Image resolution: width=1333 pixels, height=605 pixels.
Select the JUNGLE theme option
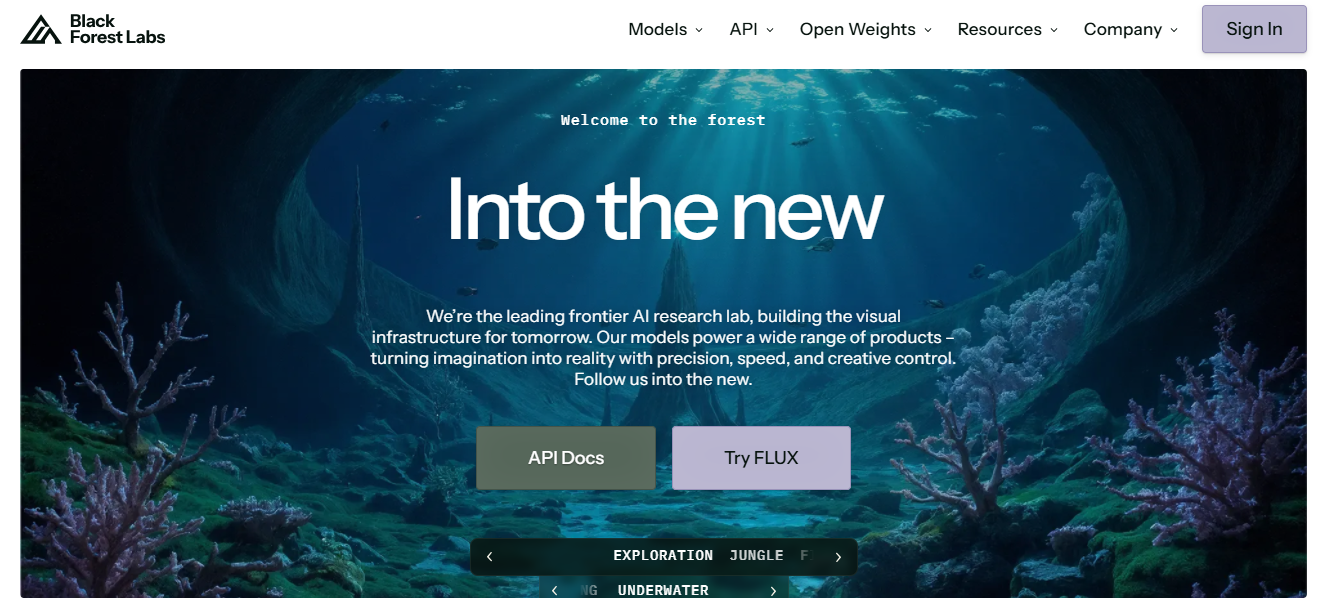[756, 556]
